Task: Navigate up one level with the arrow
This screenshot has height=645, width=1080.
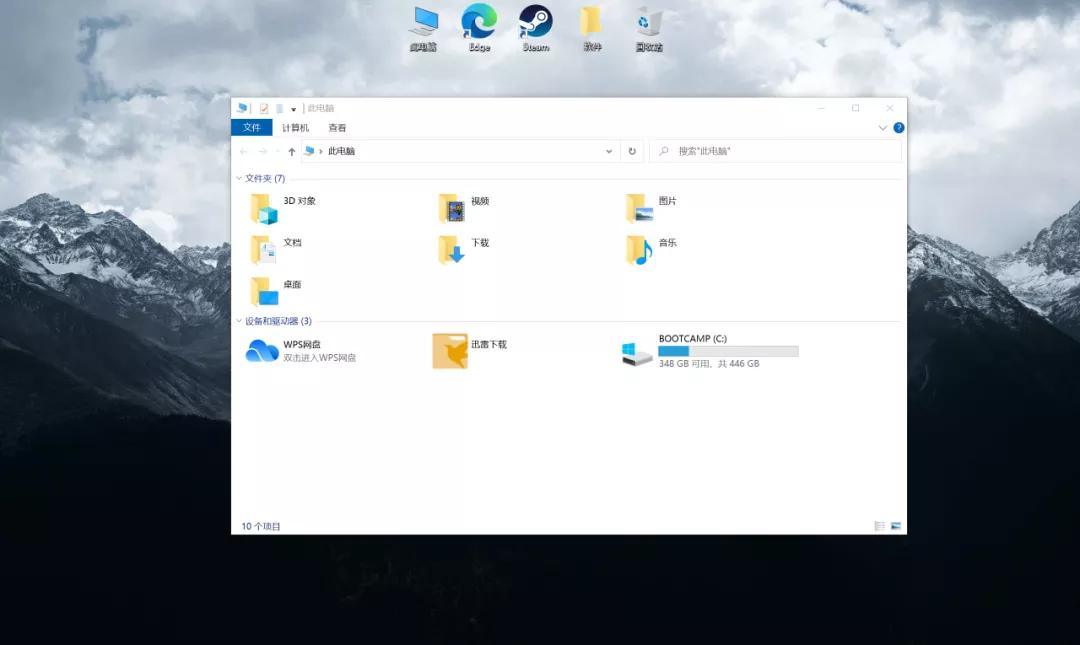Action: [x=291, y=150]
